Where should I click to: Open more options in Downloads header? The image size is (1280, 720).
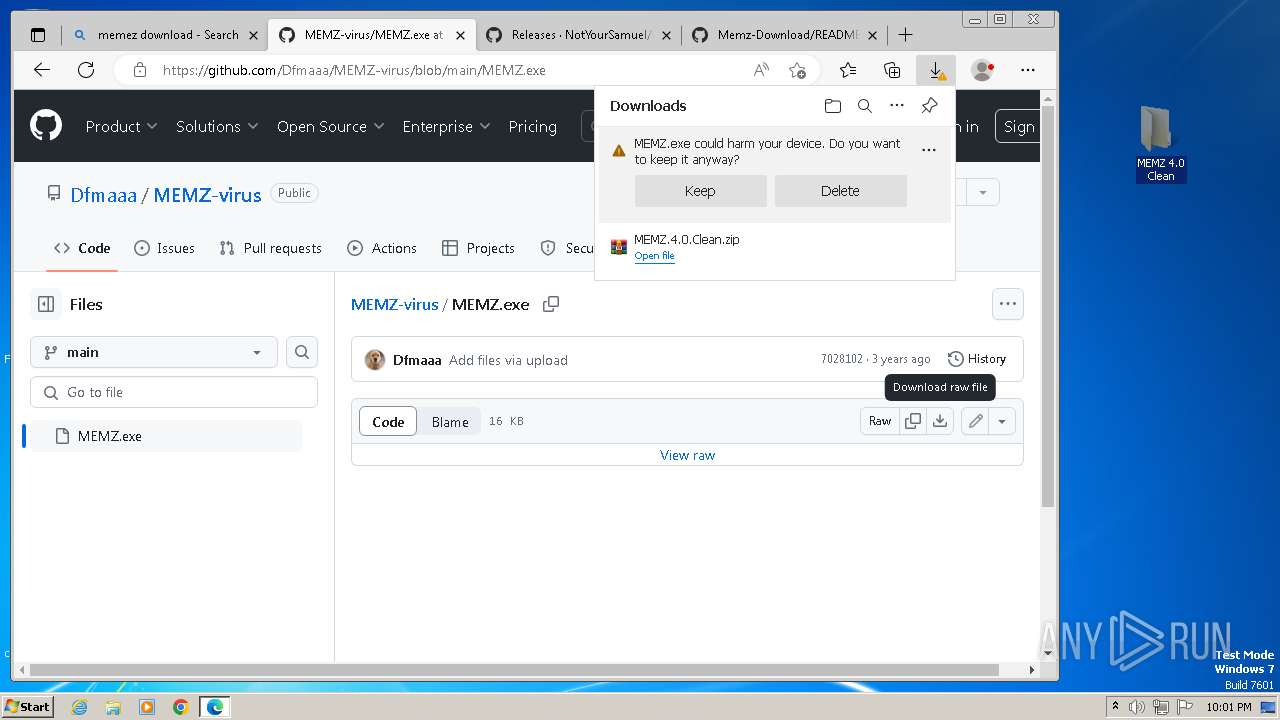(x=897, y=106)
